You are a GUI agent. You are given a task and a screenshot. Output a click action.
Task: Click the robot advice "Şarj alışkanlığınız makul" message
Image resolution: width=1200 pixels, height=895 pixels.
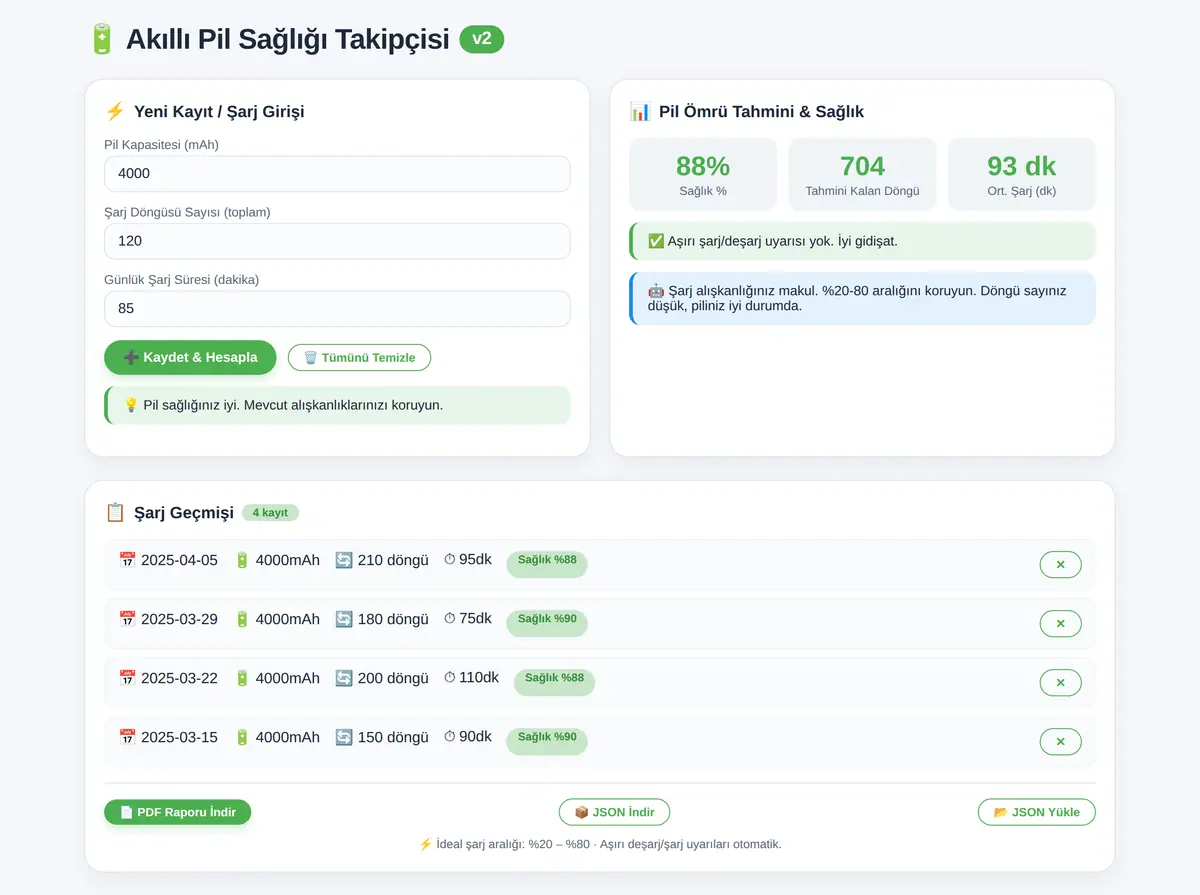(862, 298)
